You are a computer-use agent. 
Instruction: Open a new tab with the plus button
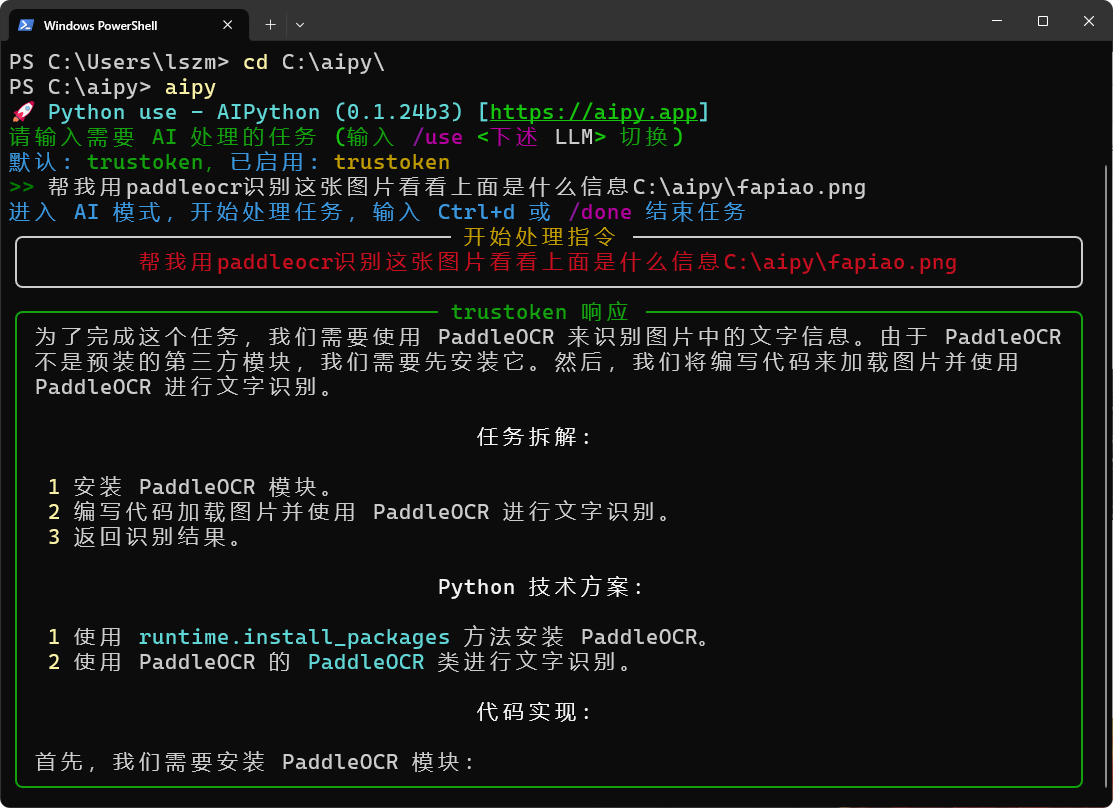pos(270,25)
